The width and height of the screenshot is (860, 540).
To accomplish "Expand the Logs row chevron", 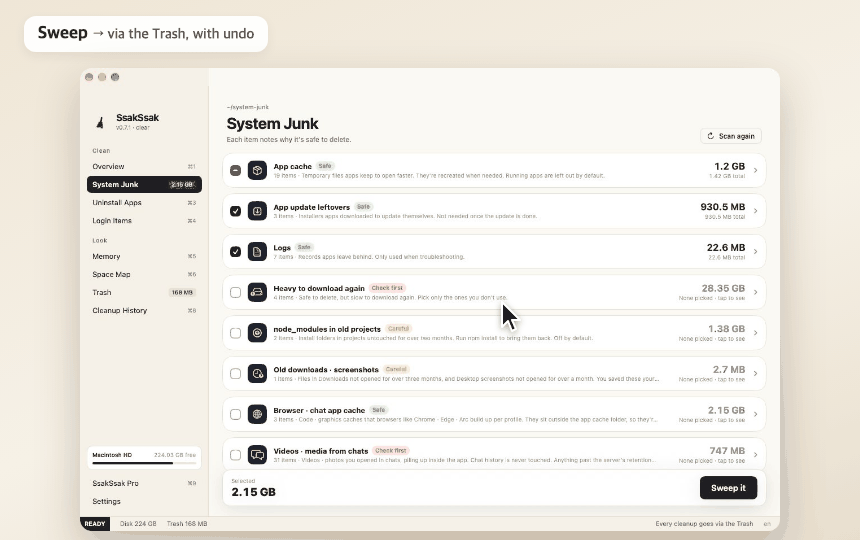I will tap(755, 252).
